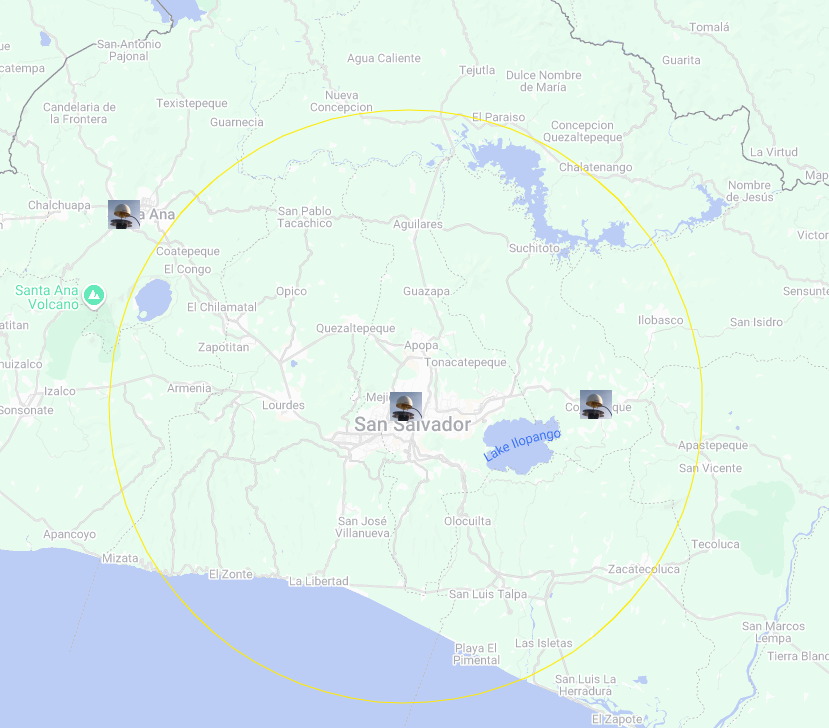This screenshot has height=728, width=829.
Task: Select the station marker above San Salvador
Action: pyautogui.click(x=406, y=406)
